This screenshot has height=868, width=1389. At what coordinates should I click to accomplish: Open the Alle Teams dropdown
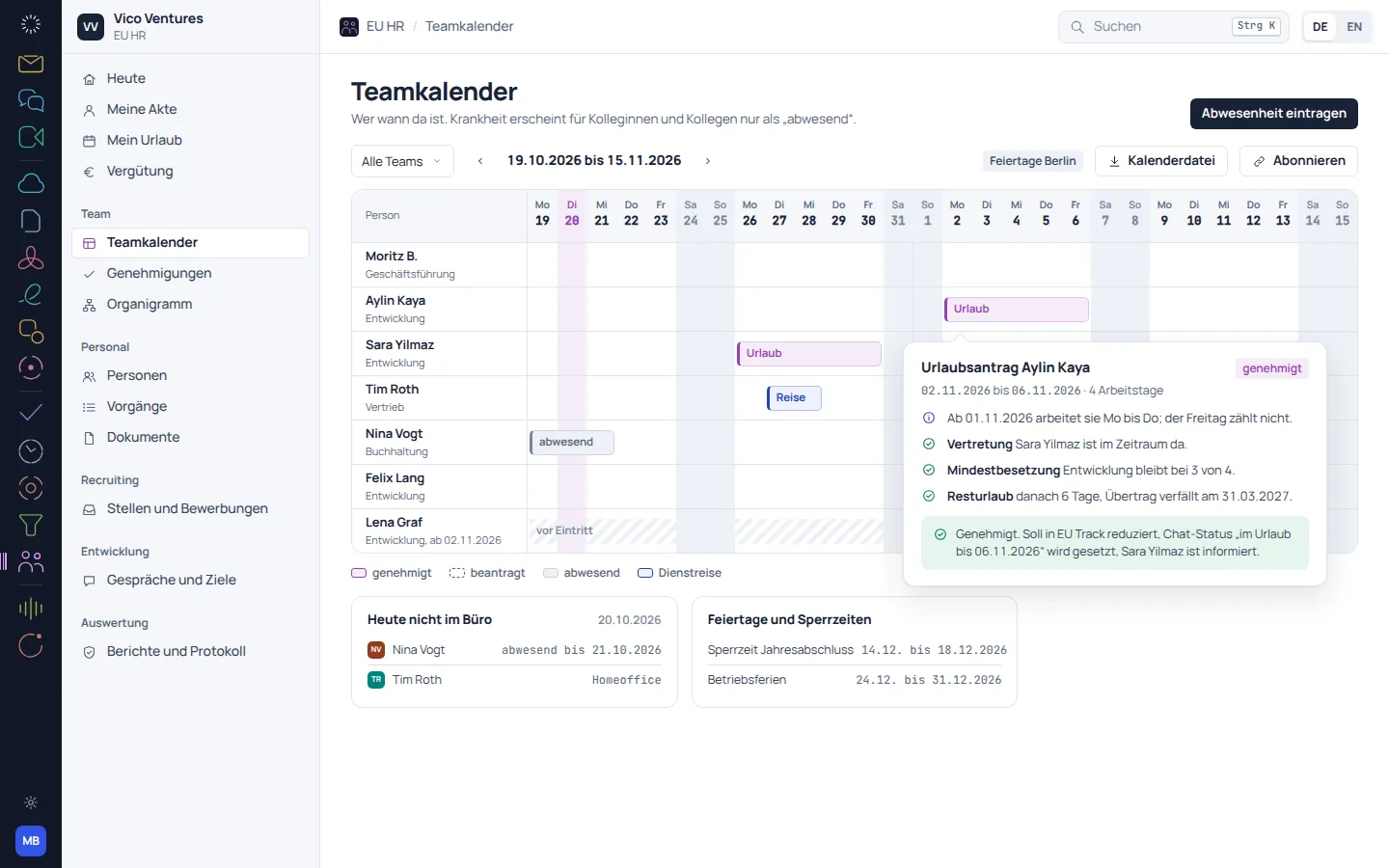pyautogui.click(x=402, y=161)
